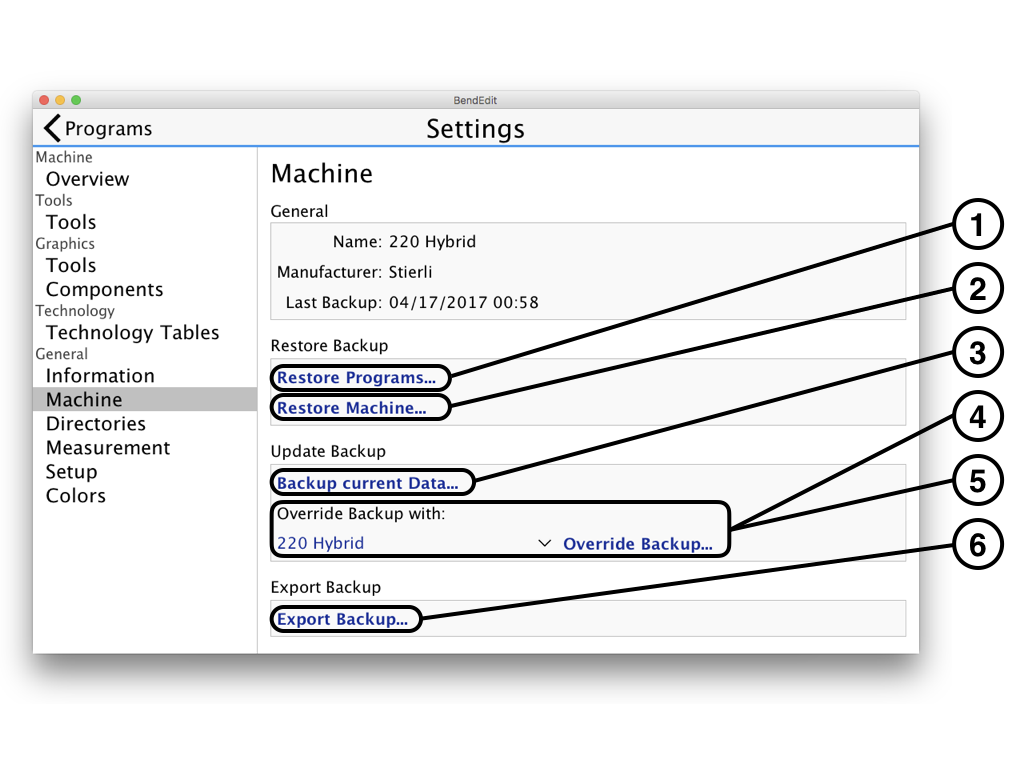Select Components in the sidebar
This screenshot has height=768, width=1024.
click(x=104, y=289)
